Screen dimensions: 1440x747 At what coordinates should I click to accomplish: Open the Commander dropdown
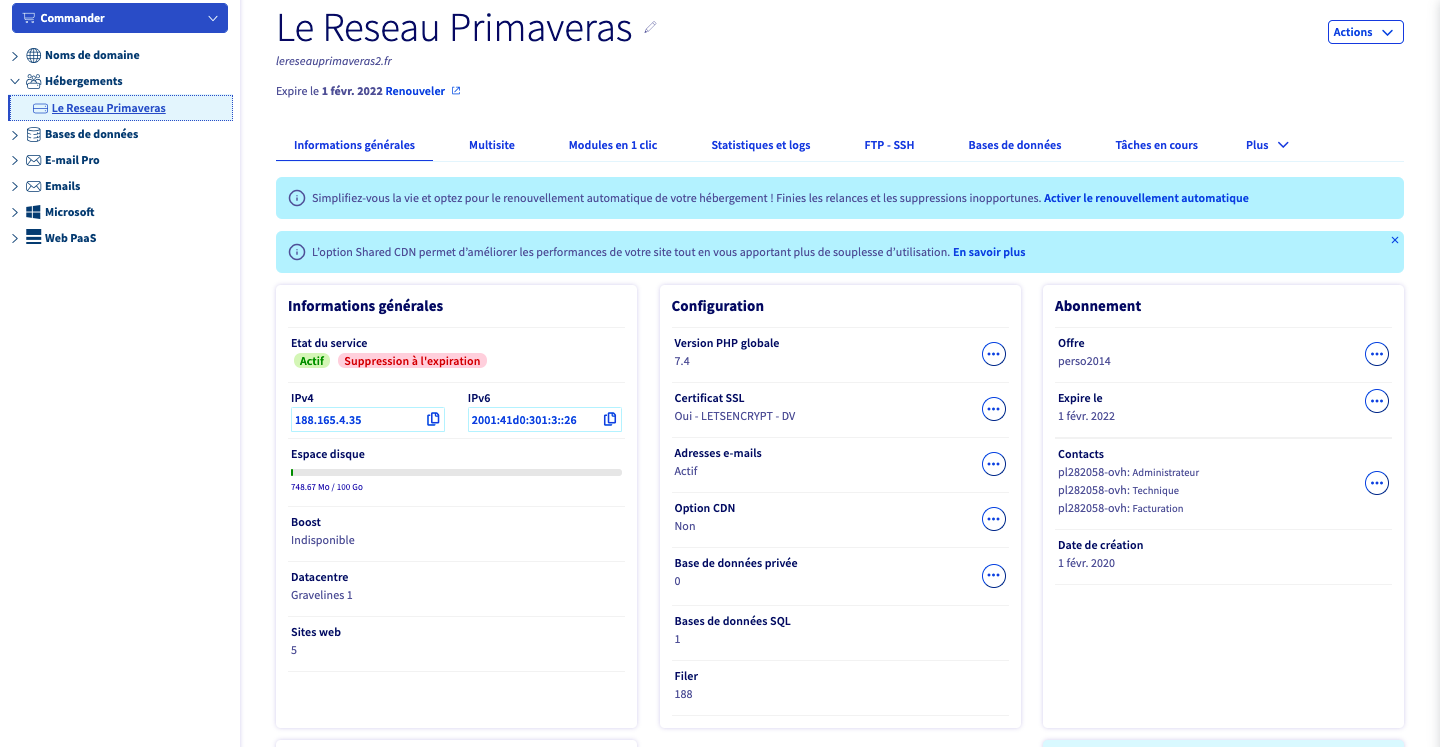pos(119,18)
